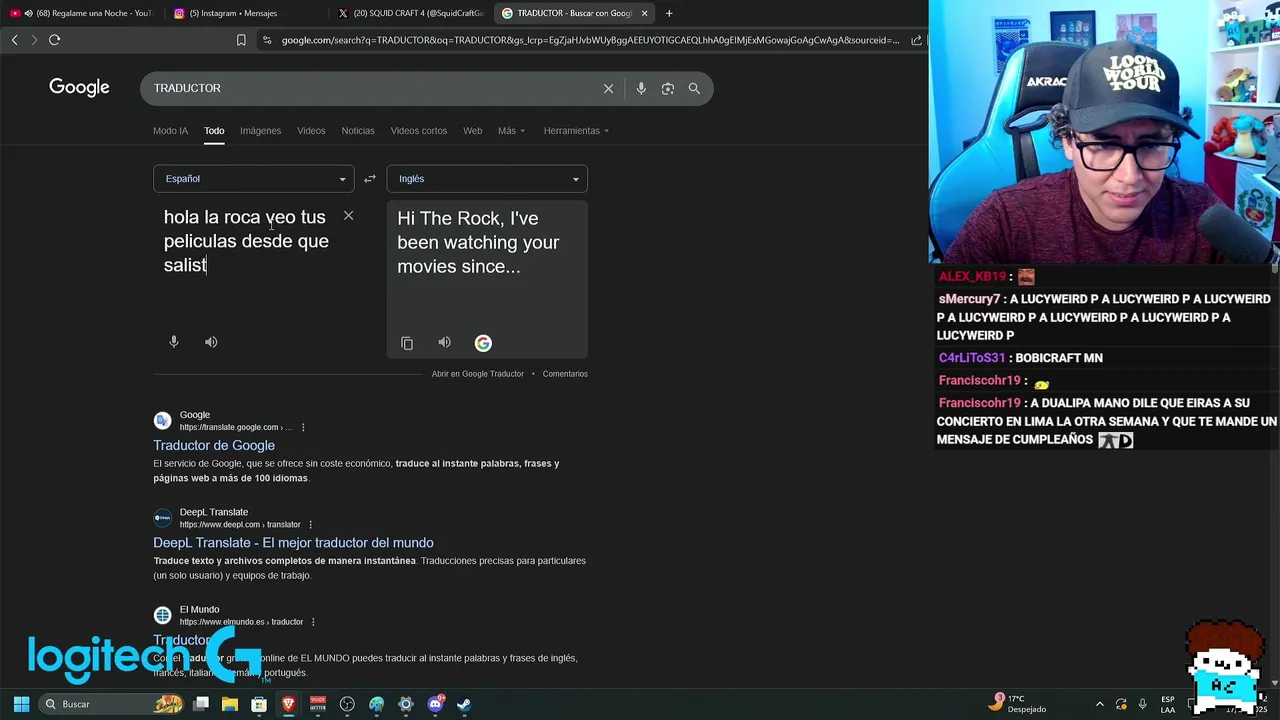Switch to Modo IA tab
The width and height of the screenshot is (1280, 720).
170,131
